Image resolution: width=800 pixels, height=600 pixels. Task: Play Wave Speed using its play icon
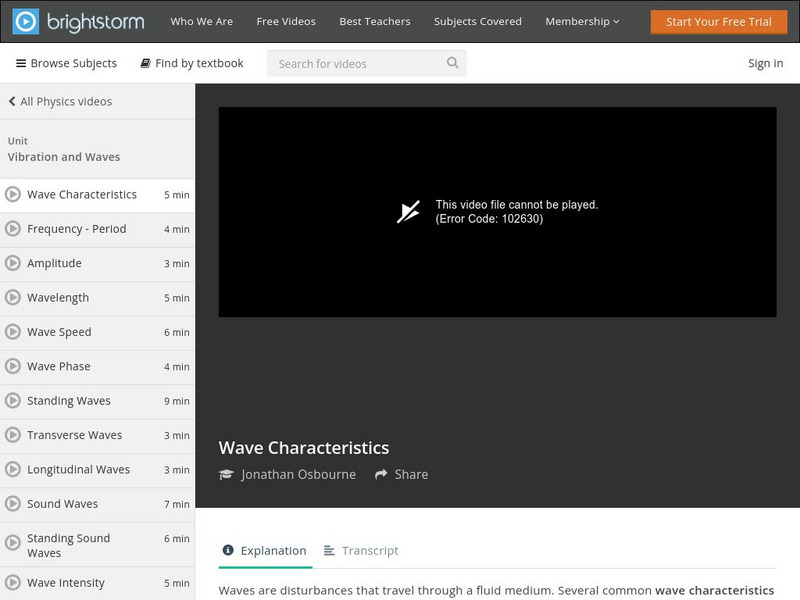point(12,332)
